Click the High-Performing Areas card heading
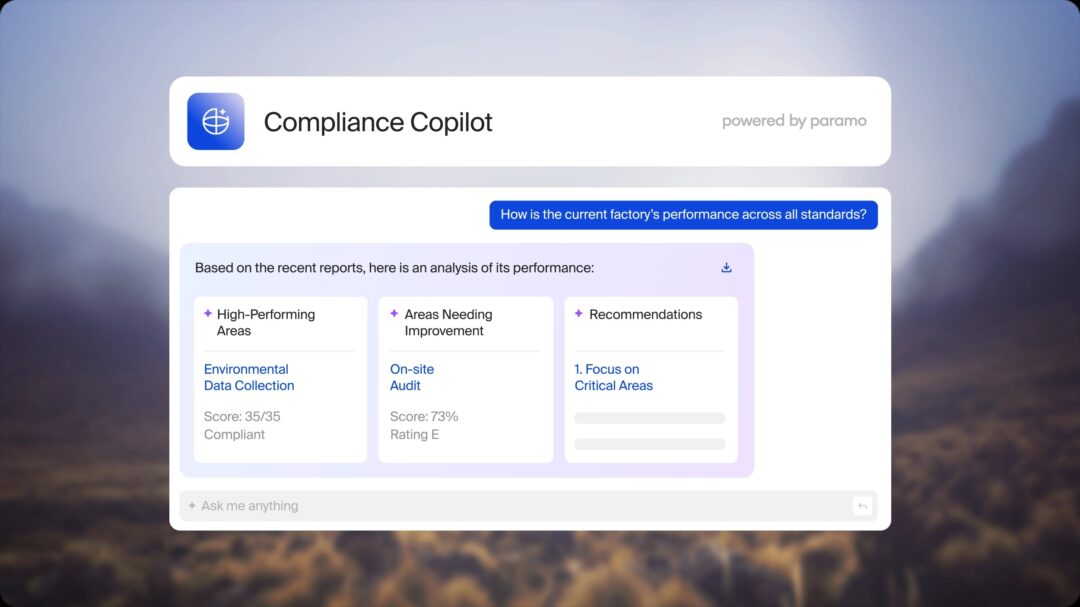The height and width of the screenshot is (607, 1080). tap(266, 322)
